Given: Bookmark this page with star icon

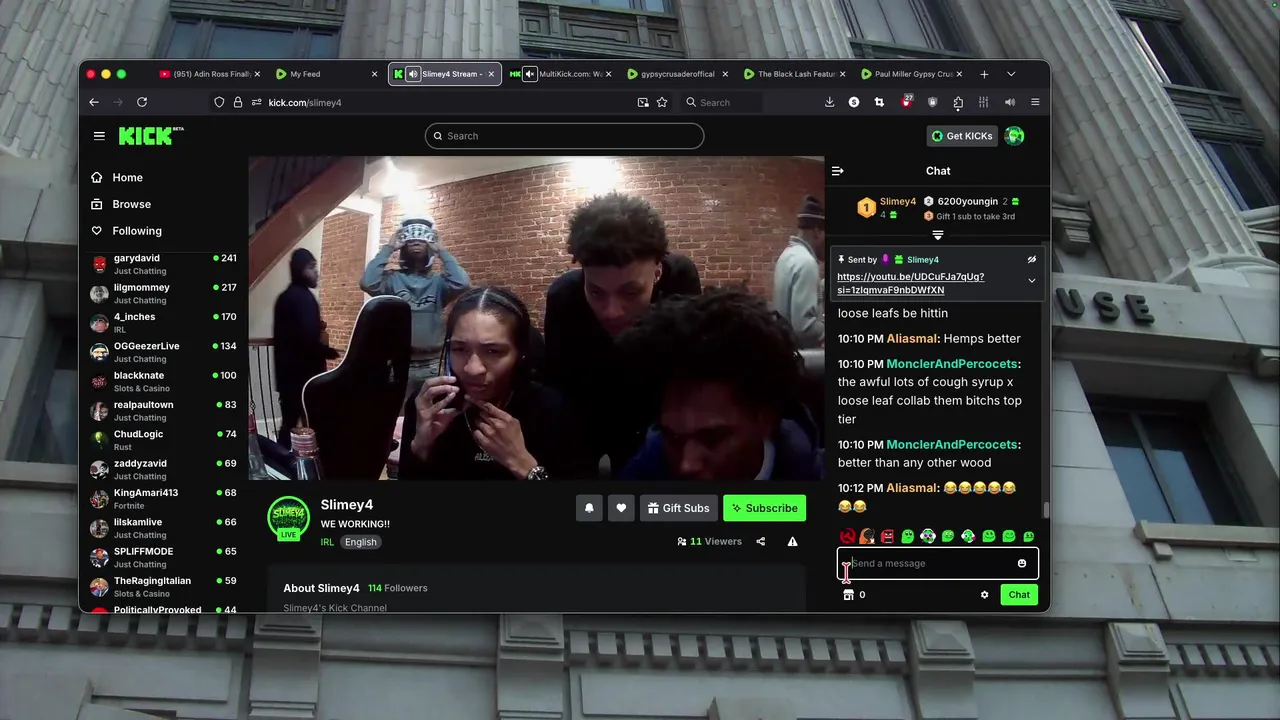Looking at the screenshot, I should pos(662,102).
